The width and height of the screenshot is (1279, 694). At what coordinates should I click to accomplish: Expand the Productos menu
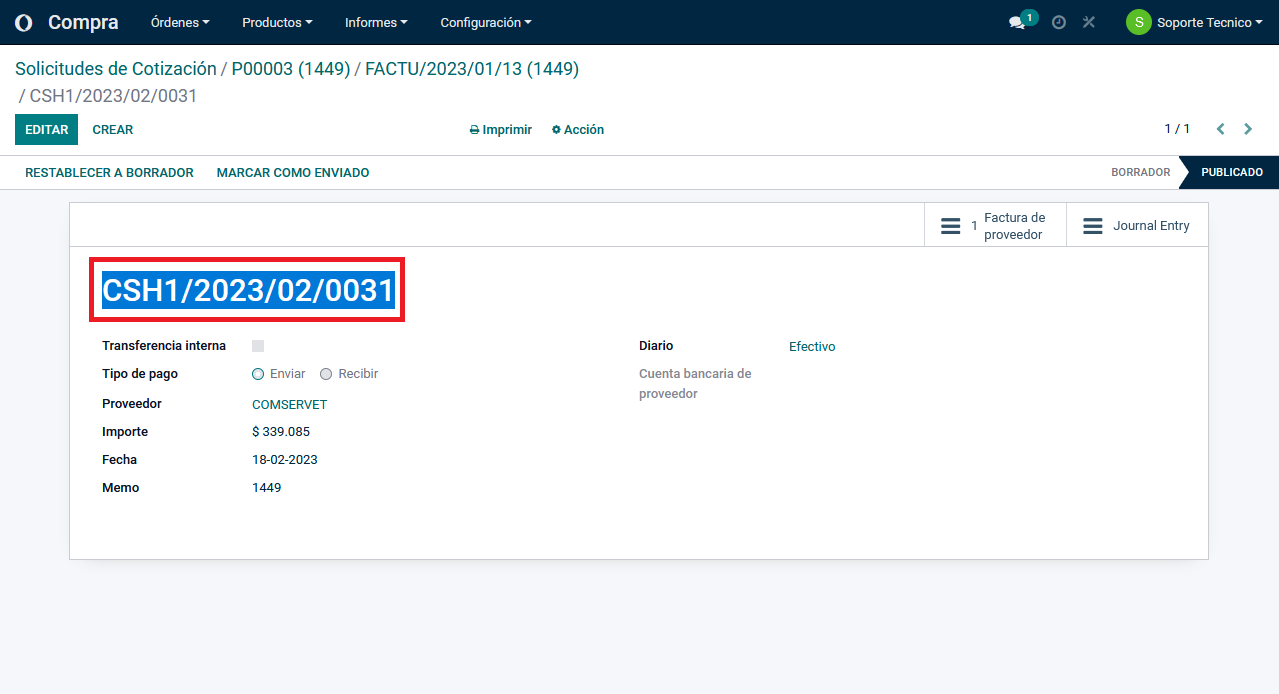pos(277,22)
